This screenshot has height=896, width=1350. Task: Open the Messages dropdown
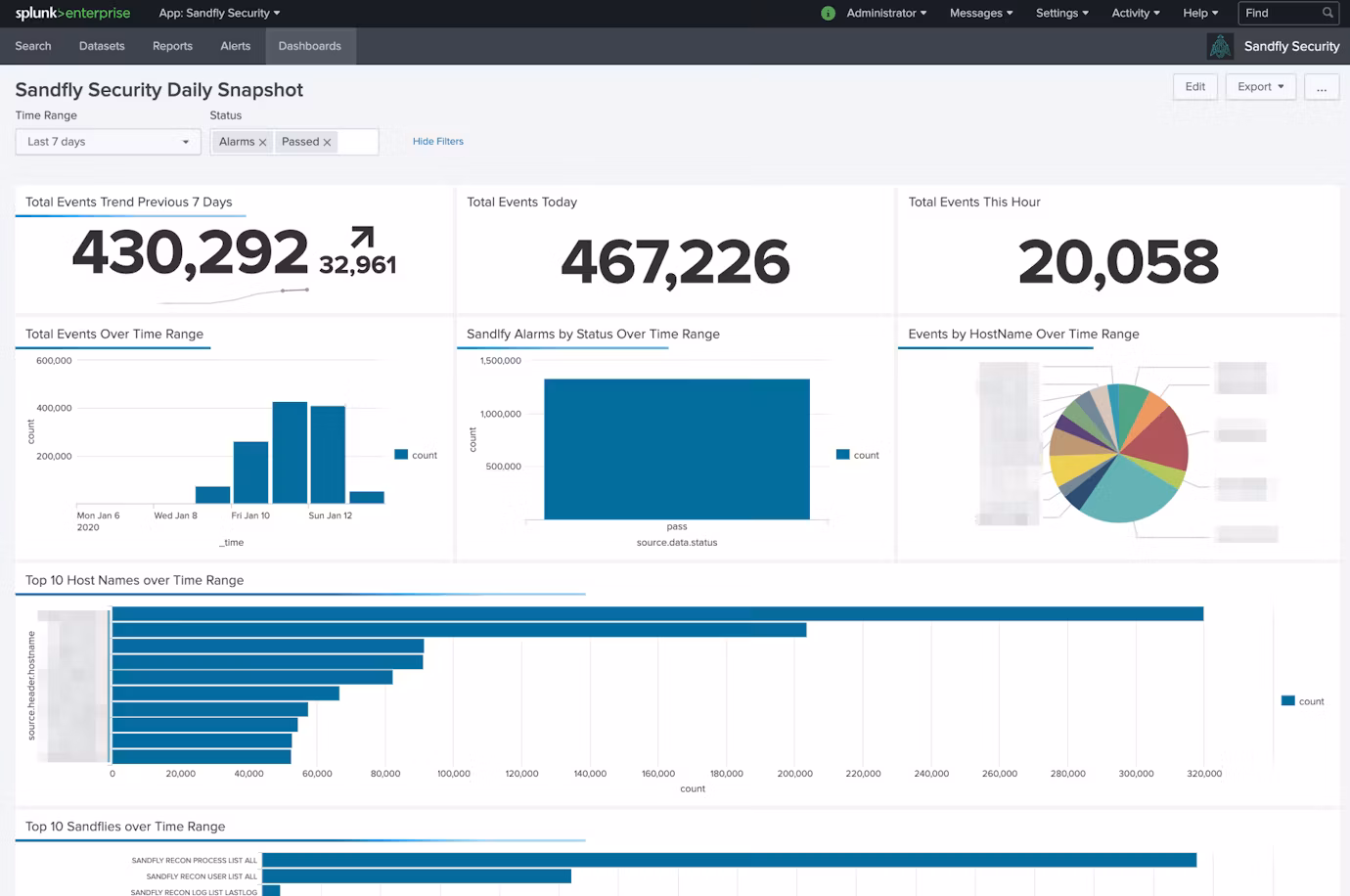(981, 13)
